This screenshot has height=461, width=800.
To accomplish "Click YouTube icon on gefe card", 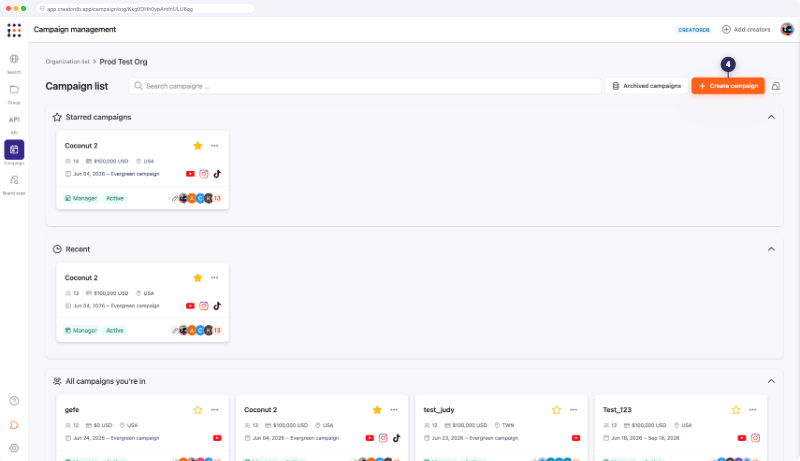I will pyautogui.click(x=217, y=438).
